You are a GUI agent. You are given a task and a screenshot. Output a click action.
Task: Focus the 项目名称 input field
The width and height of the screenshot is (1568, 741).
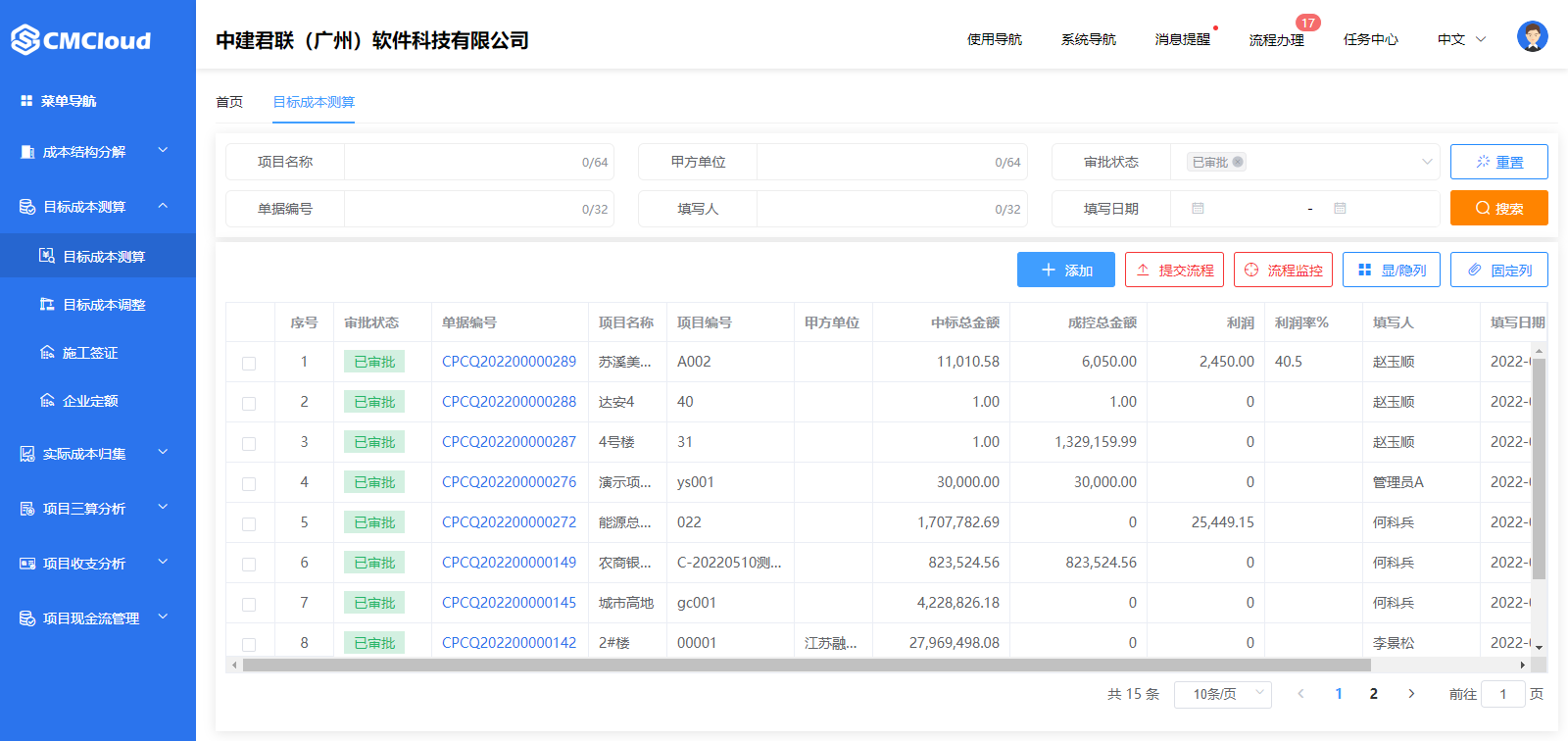click(x=478, y=162)
